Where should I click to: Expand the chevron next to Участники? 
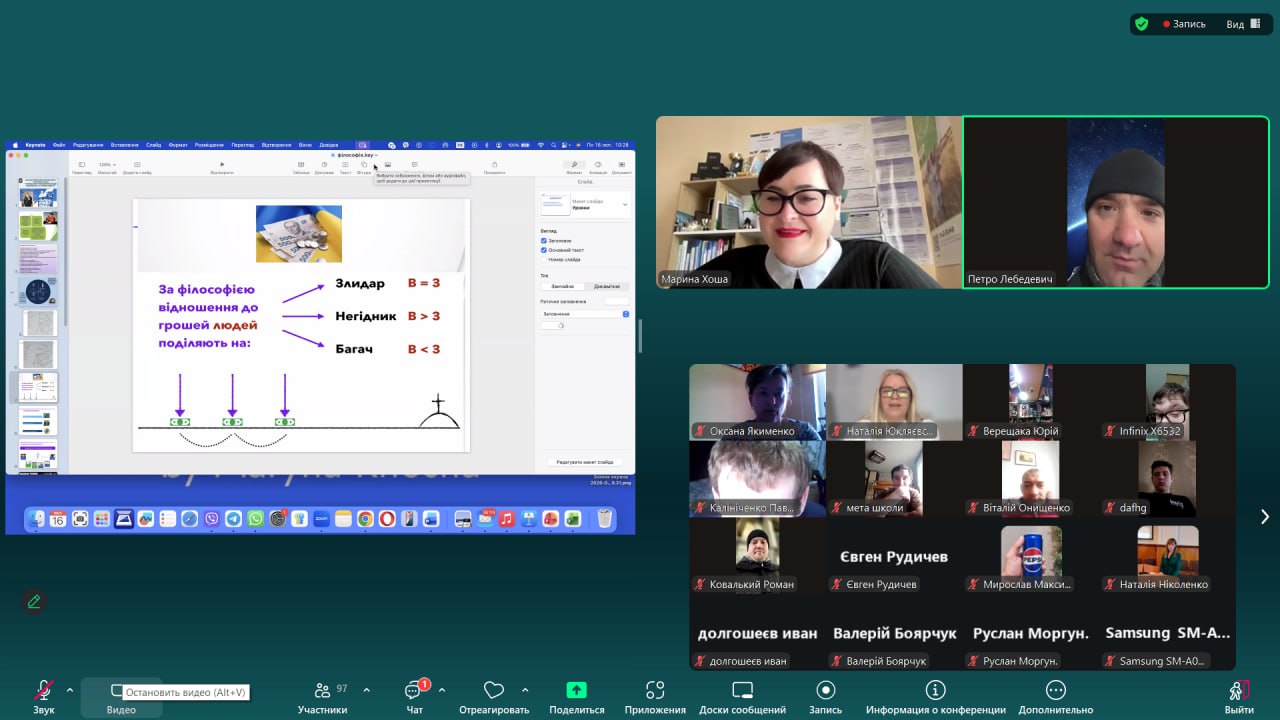[x=366, y=690]
